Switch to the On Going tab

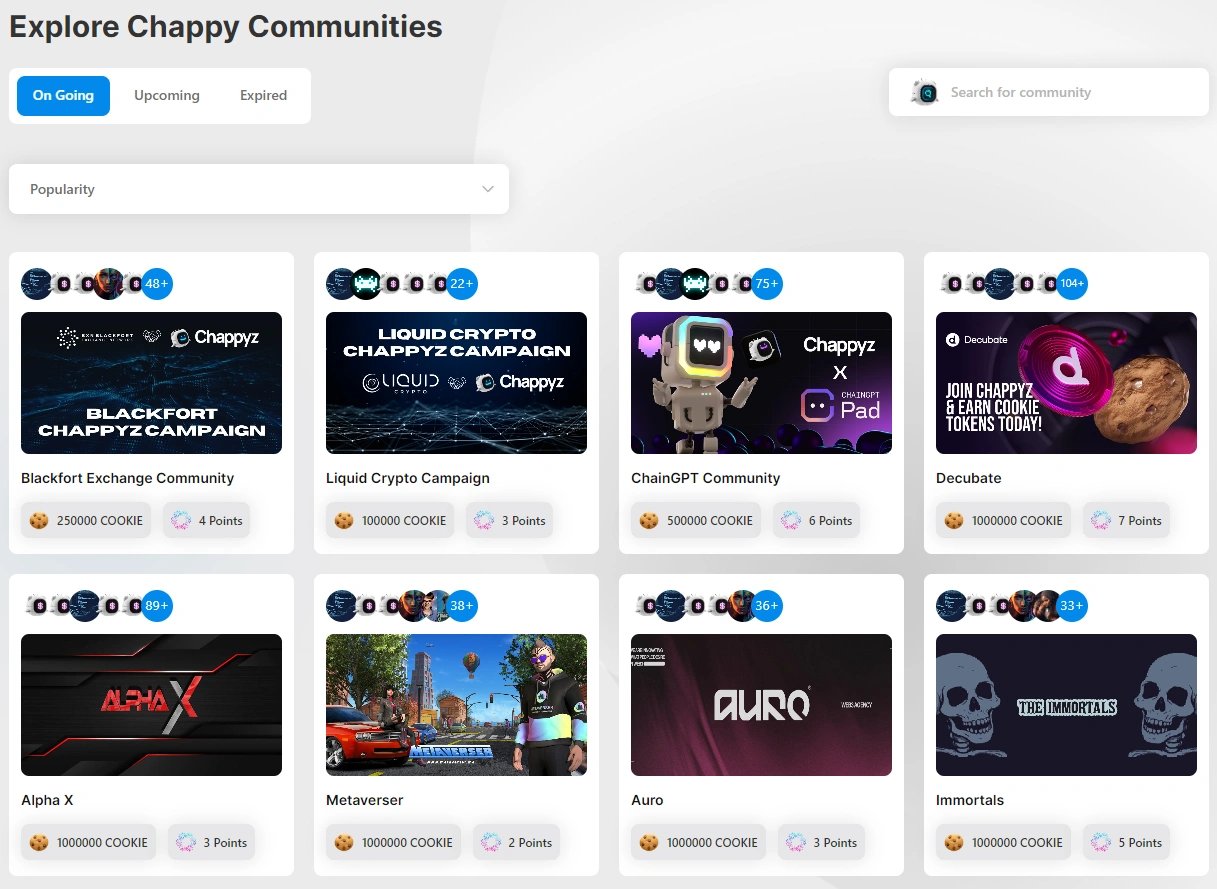coord(63,96)
